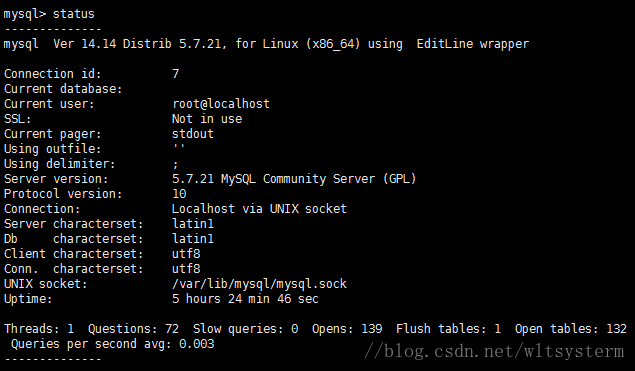Viewport: 635px width, 371px height.
Task: Click the Protocol version value 10
Action: 179,194
